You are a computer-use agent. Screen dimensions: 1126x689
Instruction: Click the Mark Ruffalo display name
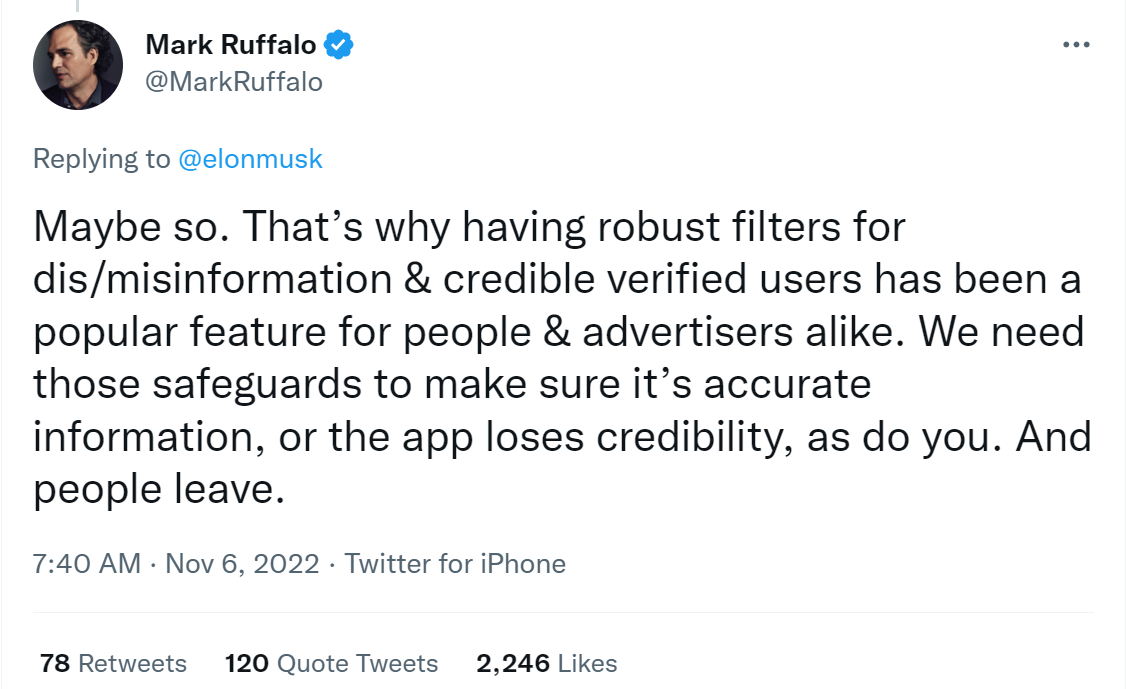pyautogui.click(x=231, y=45)
